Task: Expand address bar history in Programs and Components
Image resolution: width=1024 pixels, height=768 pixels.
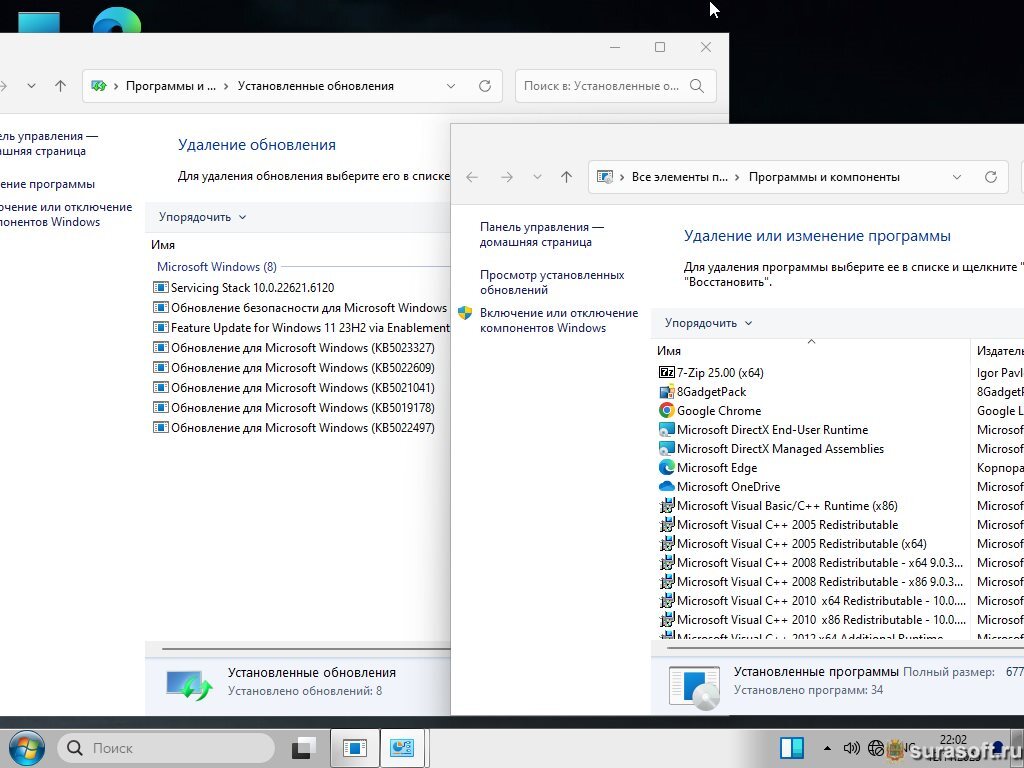Action: pos(956,177)
